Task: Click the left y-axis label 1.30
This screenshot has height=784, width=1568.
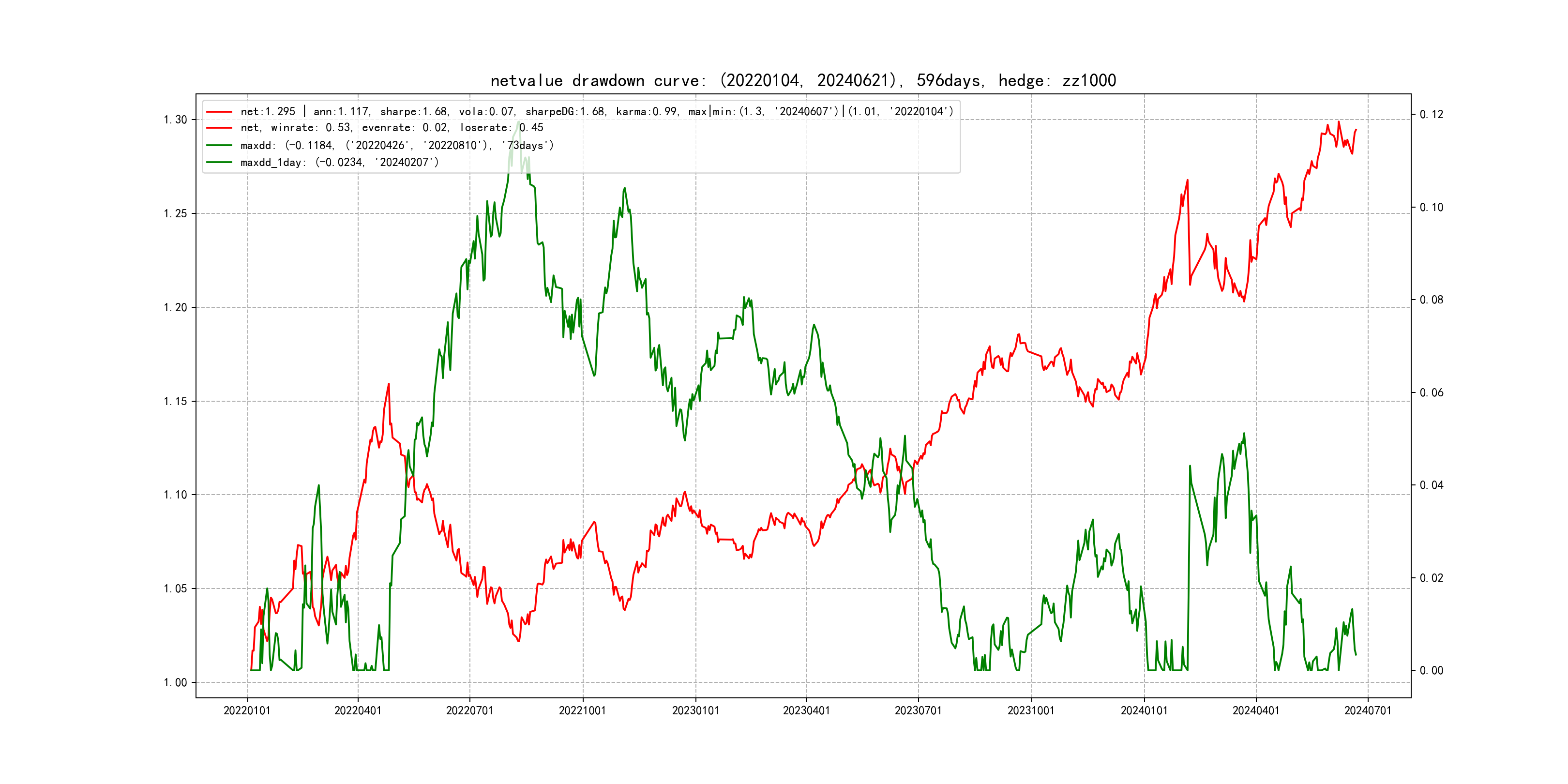Action: [175, 120]
